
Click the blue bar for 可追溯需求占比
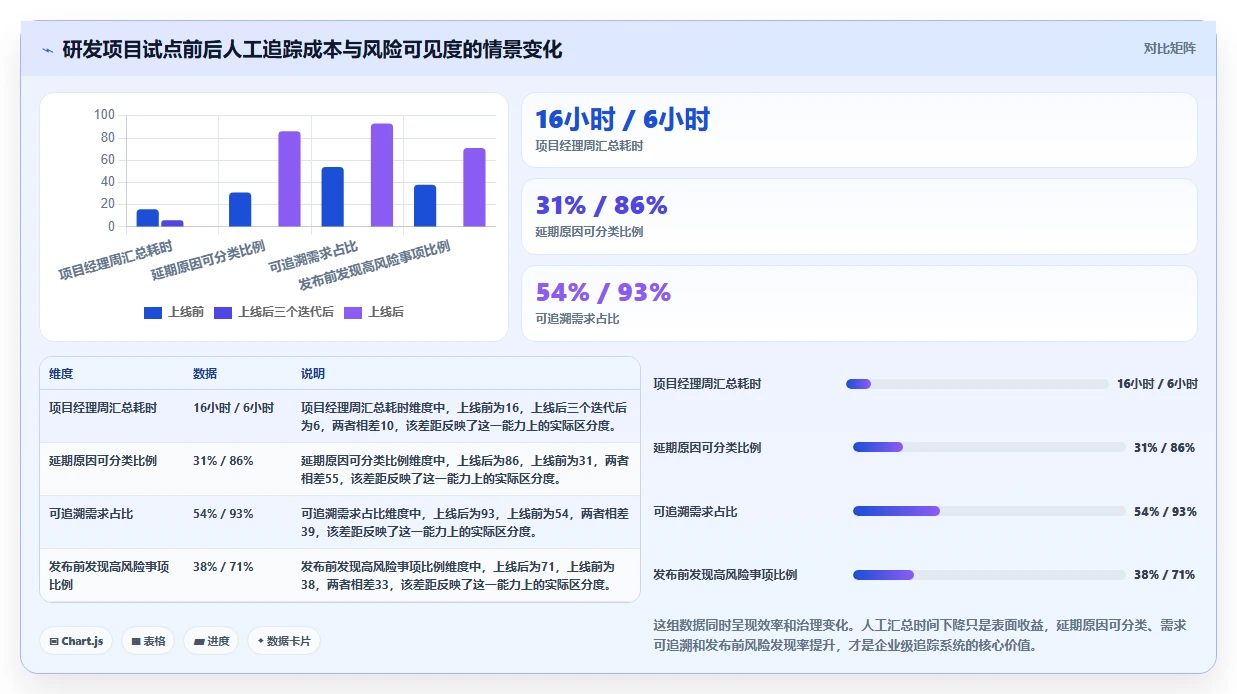click(x=333, y=197)
